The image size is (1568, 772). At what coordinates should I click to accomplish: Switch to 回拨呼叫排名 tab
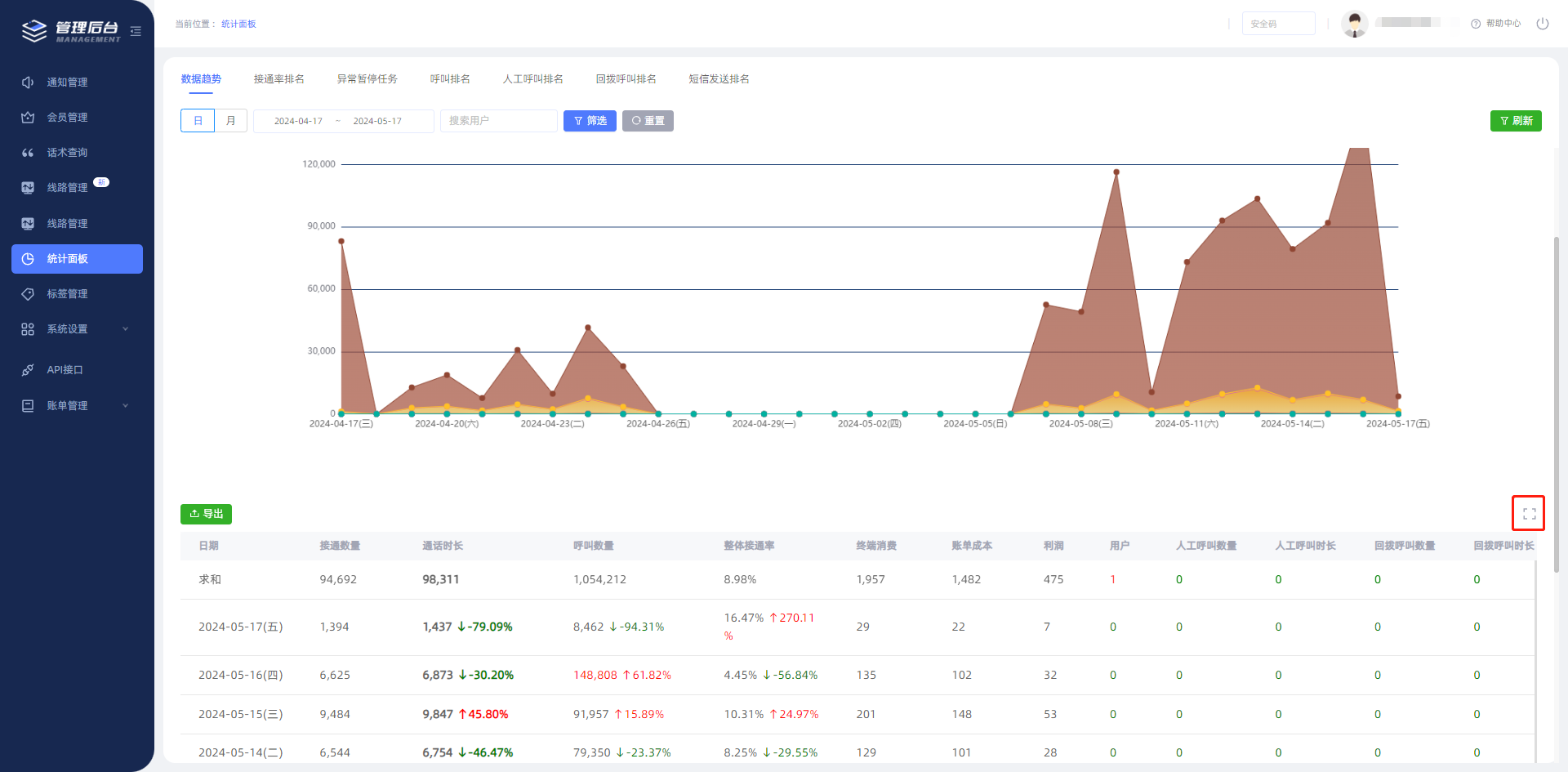point(626,79)
